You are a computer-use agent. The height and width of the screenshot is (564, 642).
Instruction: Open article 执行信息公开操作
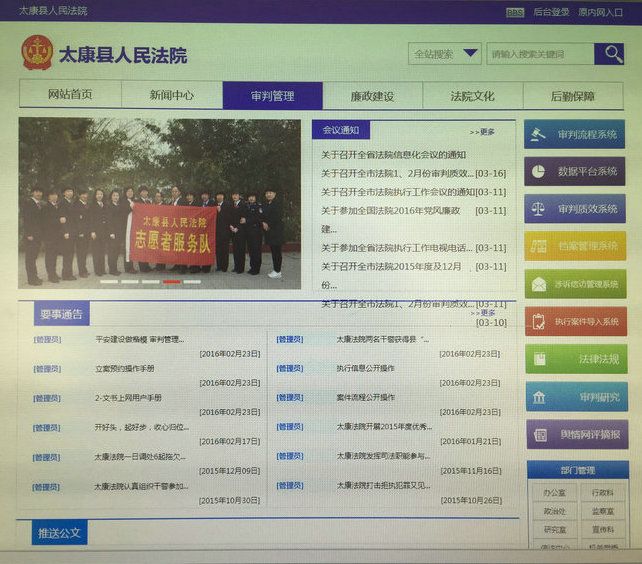[x=366, y=368]
